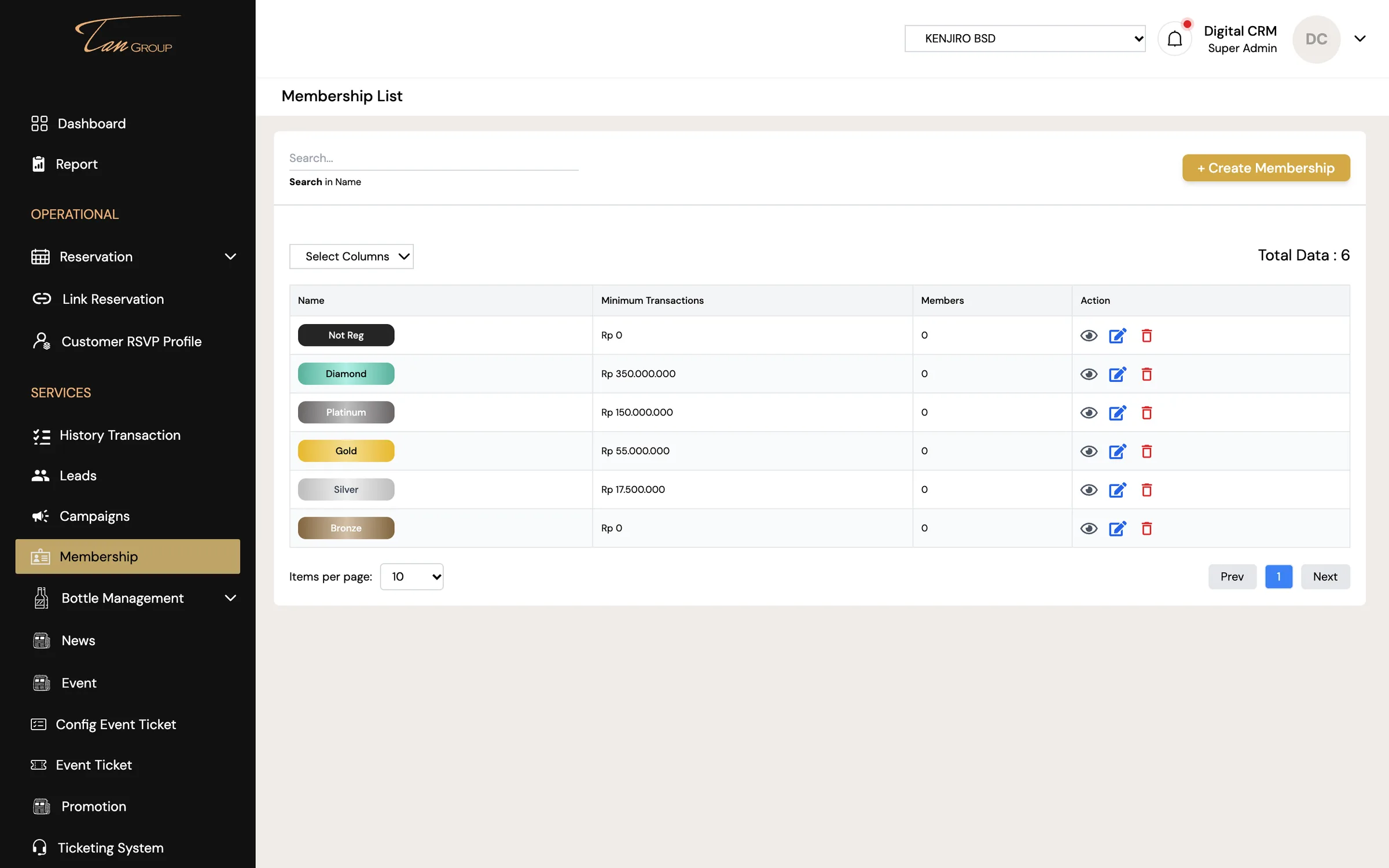The width and height of the screenshot is (1389, 868).
Task: View the Silver membership details
Action: [1089, 490]
